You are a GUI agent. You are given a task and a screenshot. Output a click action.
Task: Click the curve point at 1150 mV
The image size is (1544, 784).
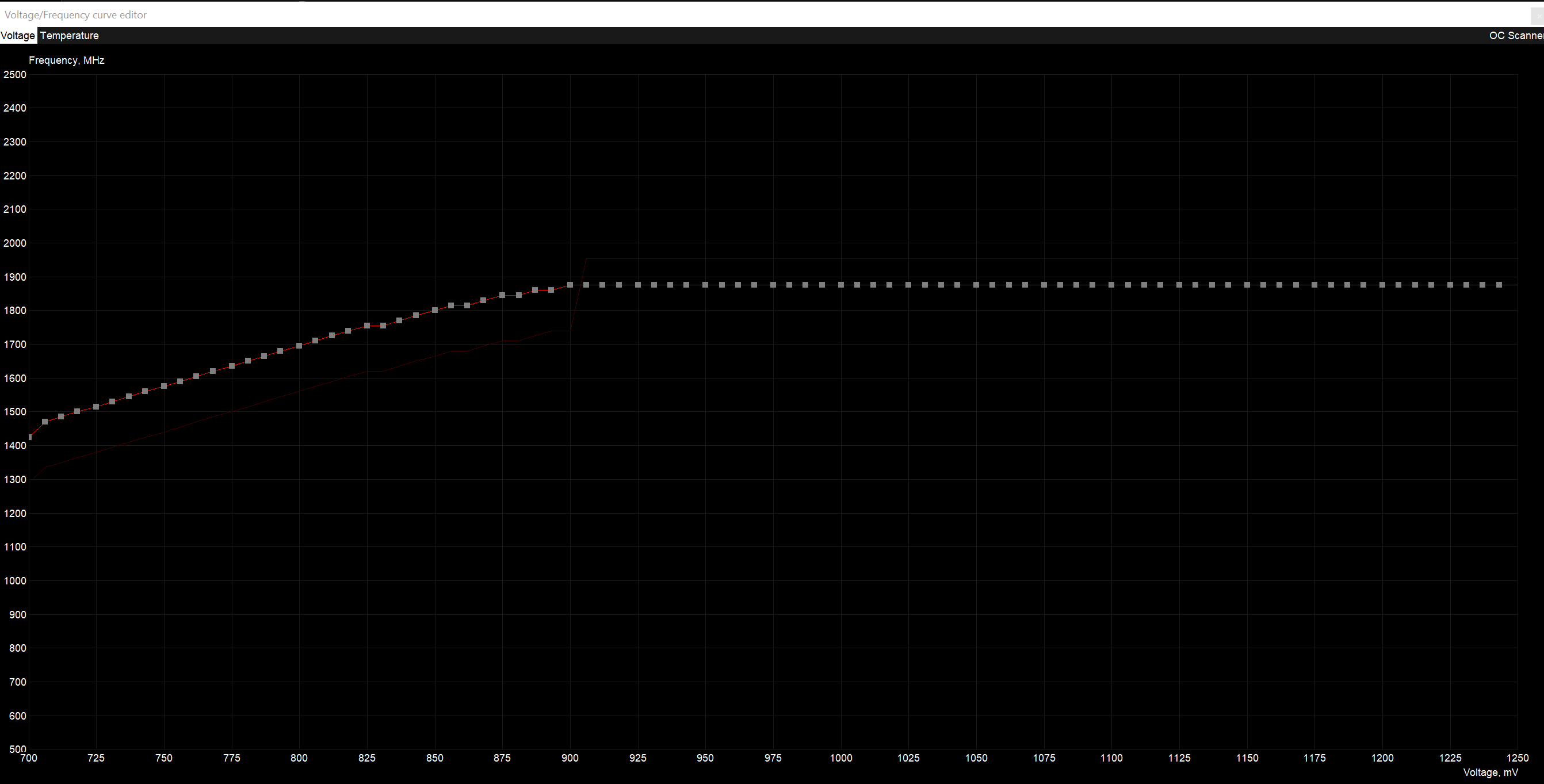pos(1247,285)
